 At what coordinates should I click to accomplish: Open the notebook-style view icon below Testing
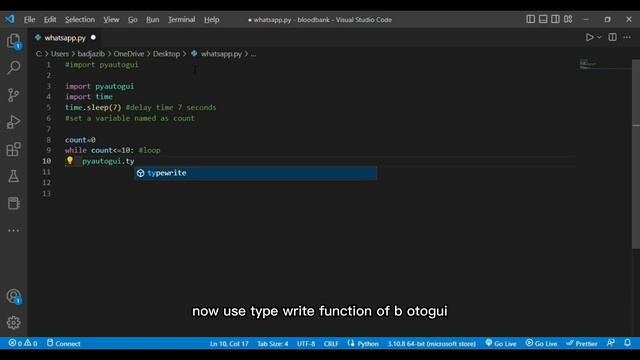pyautogui.click(x=13, y=203)
